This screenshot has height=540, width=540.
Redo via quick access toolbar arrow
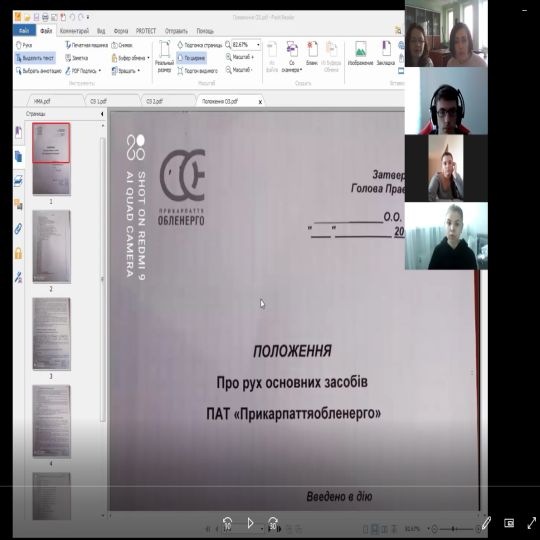(x=81, y=17)
